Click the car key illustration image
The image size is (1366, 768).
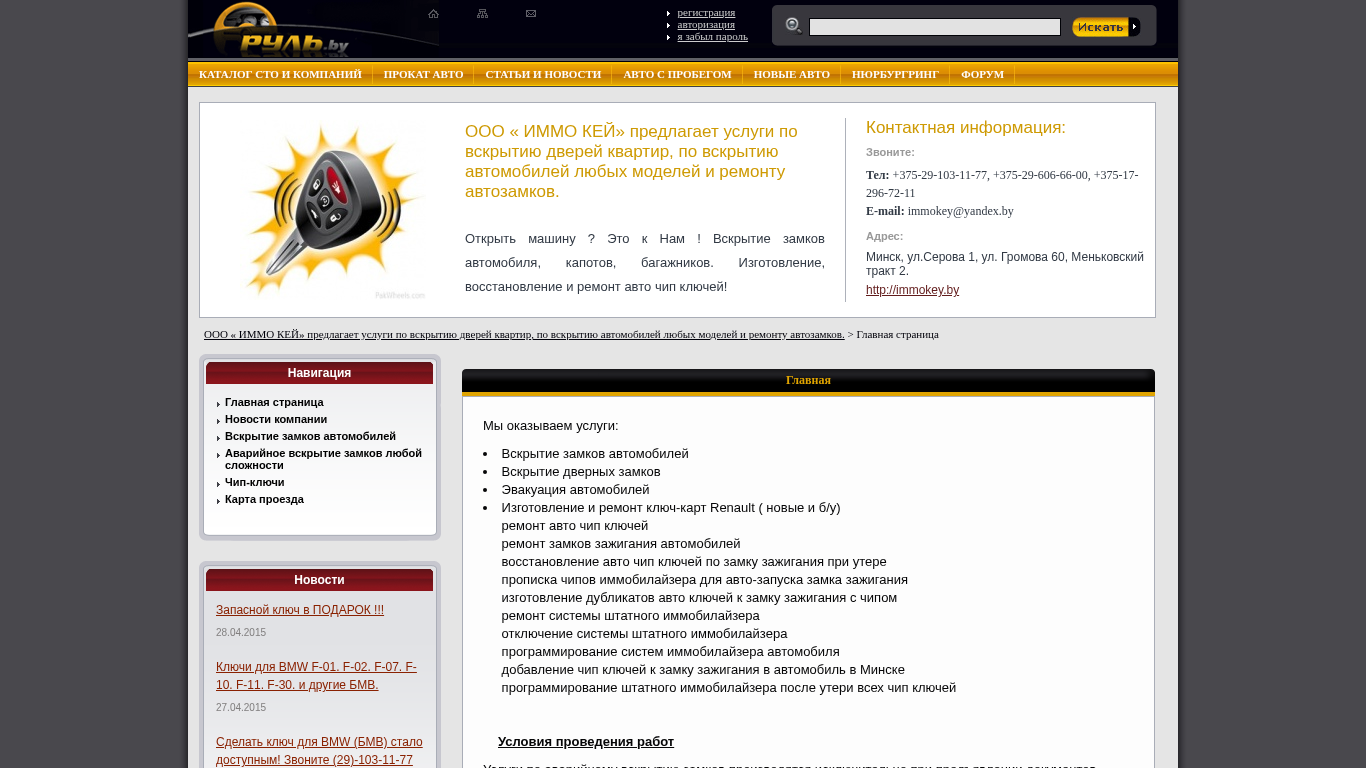[334, 210]
